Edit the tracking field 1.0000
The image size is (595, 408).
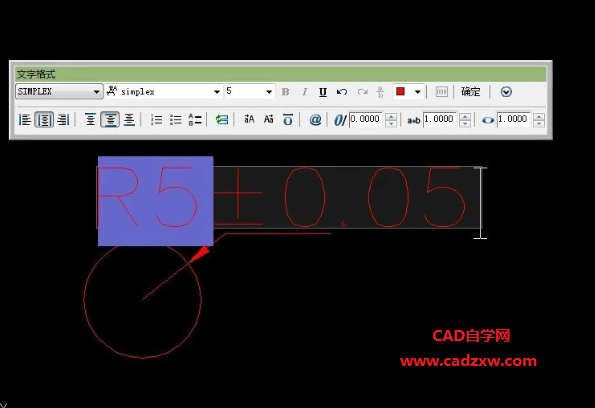tap(440, 120)
